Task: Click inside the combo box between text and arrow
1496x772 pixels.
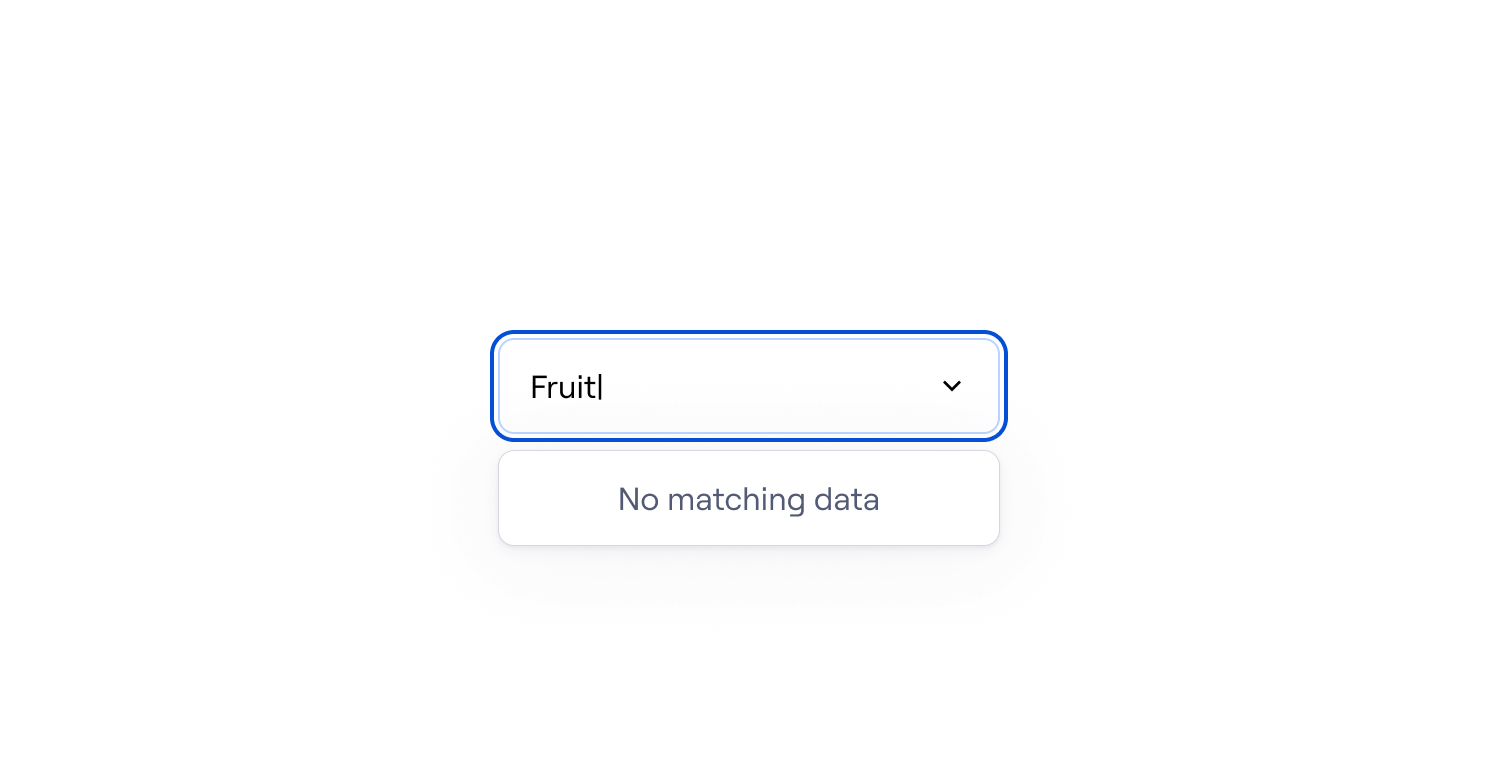Action: 770,386
